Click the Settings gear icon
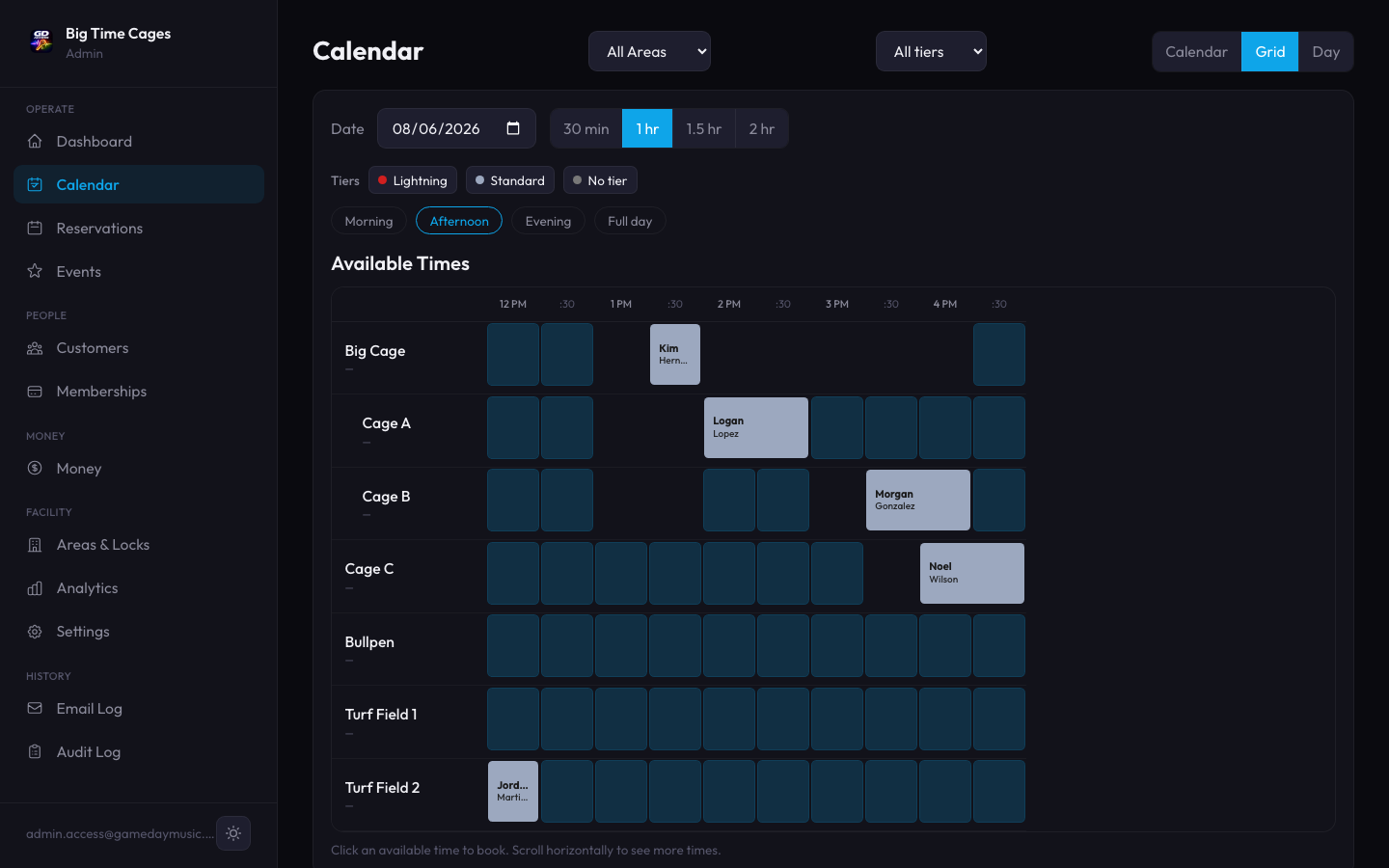Screen dimensions: 1389x868 35,632
